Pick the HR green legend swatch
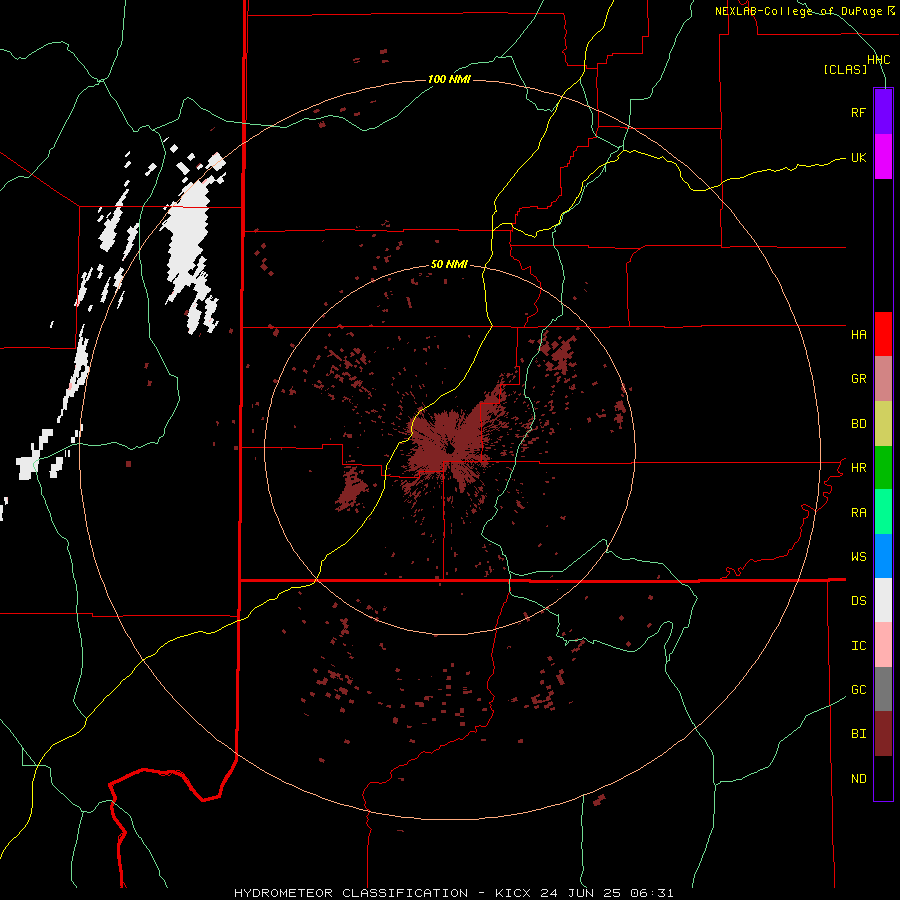The height and width of the screenshot is (900, 900). coord(883,468)
